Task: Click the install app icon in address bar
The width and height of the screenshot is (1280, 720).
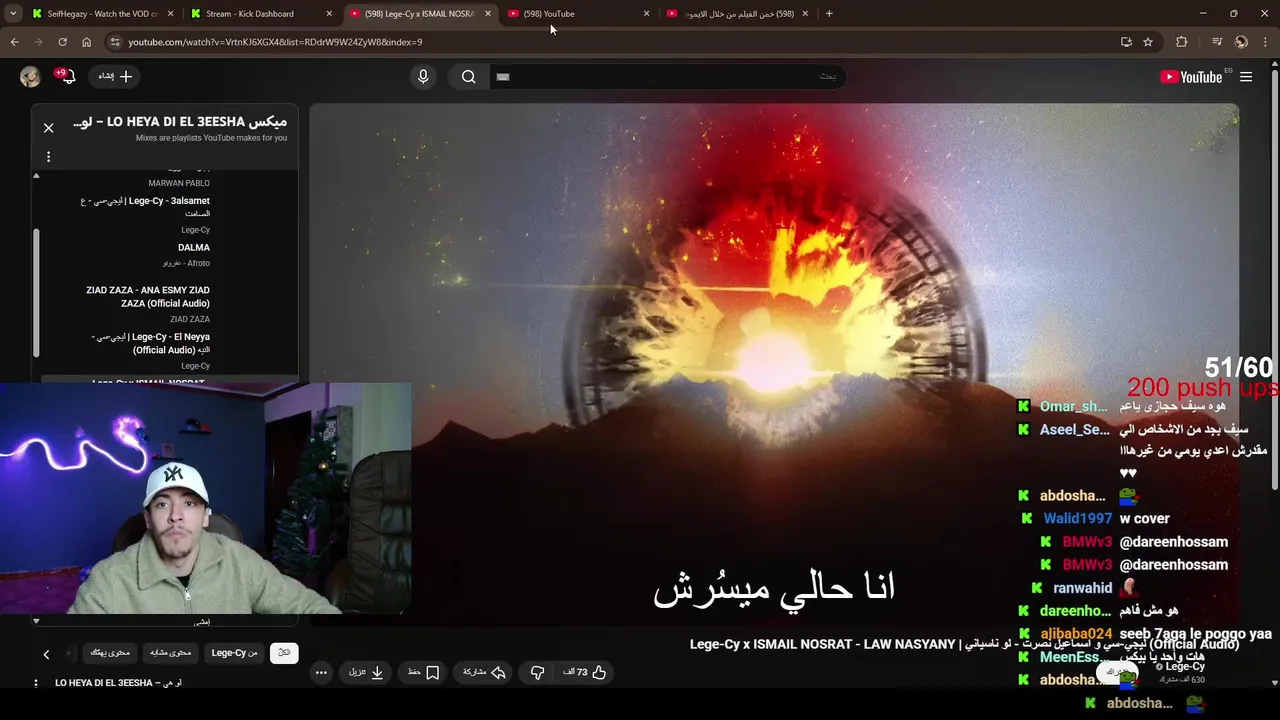Action: 1126,42
